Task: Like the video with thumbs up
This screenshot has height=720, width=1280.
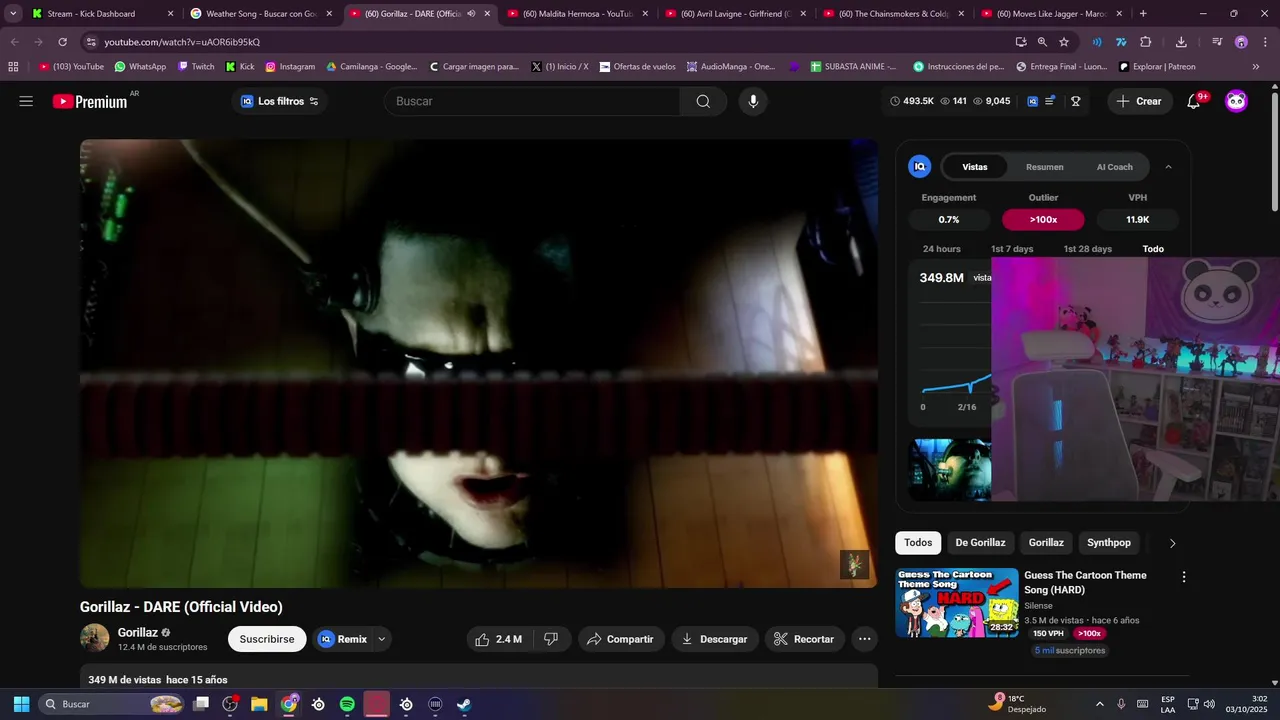Action: 499,639
